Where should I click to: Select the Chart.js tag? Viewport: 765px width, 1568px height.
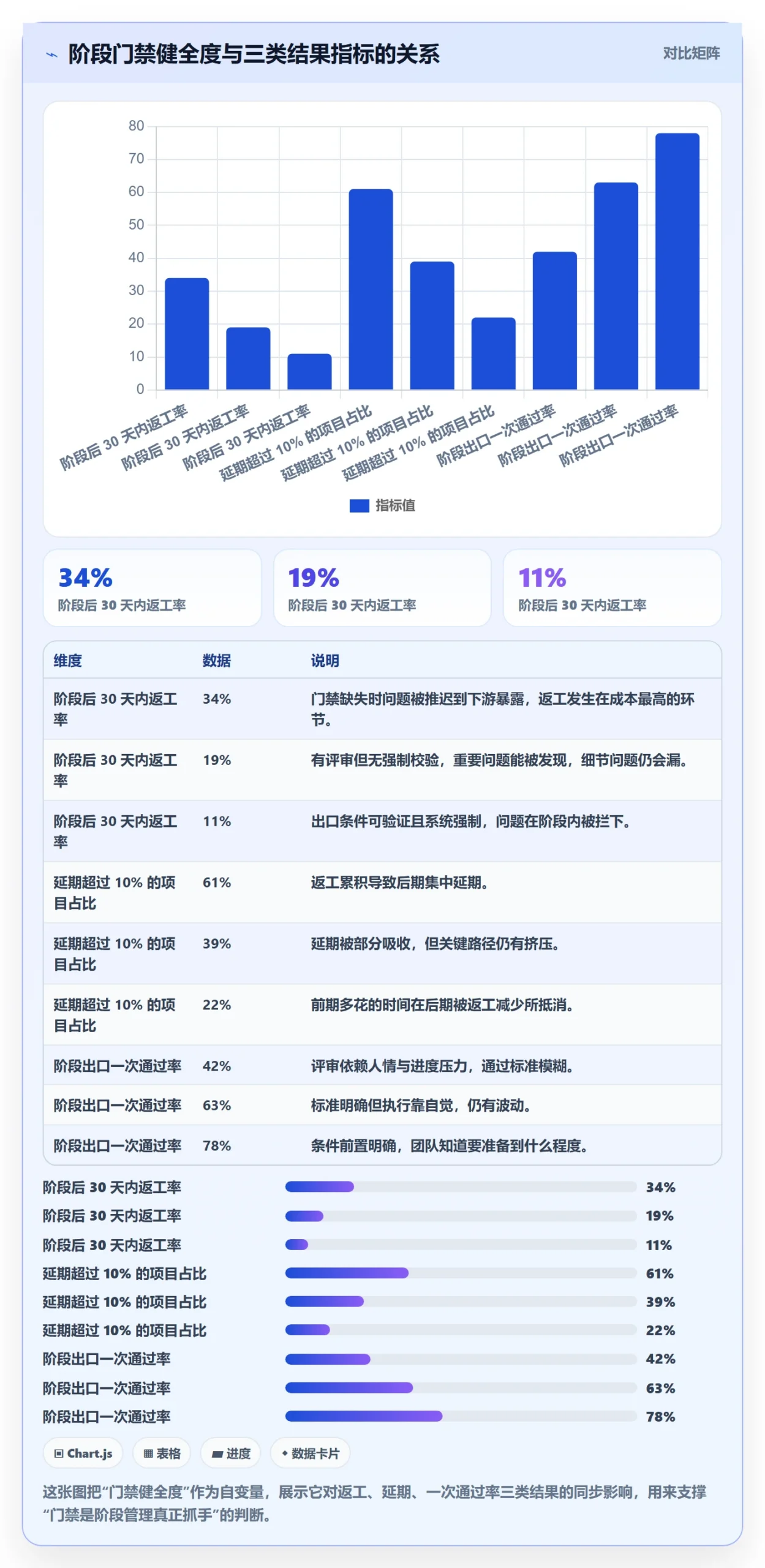(x=83, y=1453)
